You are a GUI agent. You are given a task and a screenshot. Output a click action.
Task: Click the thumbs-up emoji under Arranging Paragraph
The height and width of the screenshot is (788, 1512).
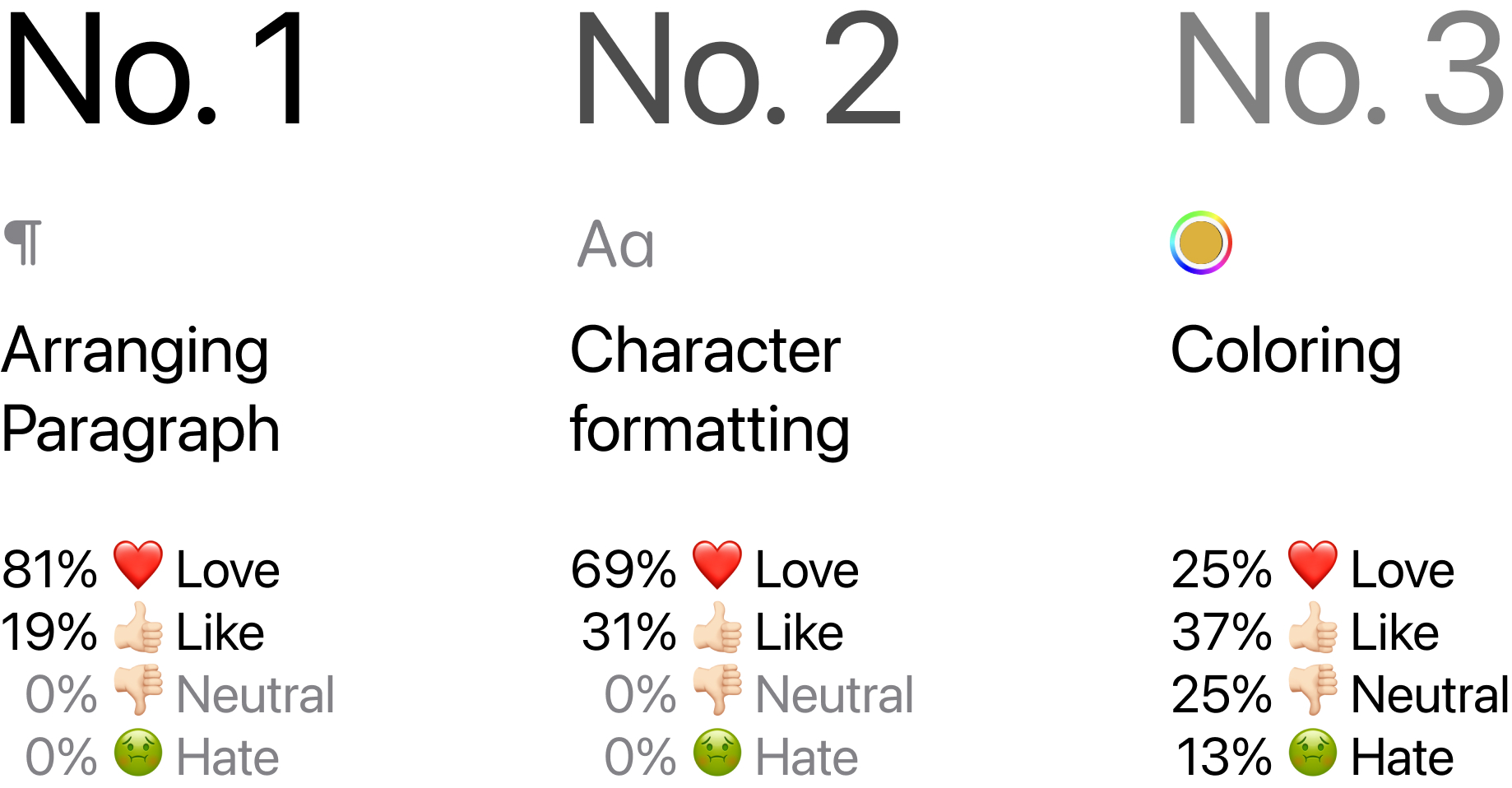pos(138,628)
